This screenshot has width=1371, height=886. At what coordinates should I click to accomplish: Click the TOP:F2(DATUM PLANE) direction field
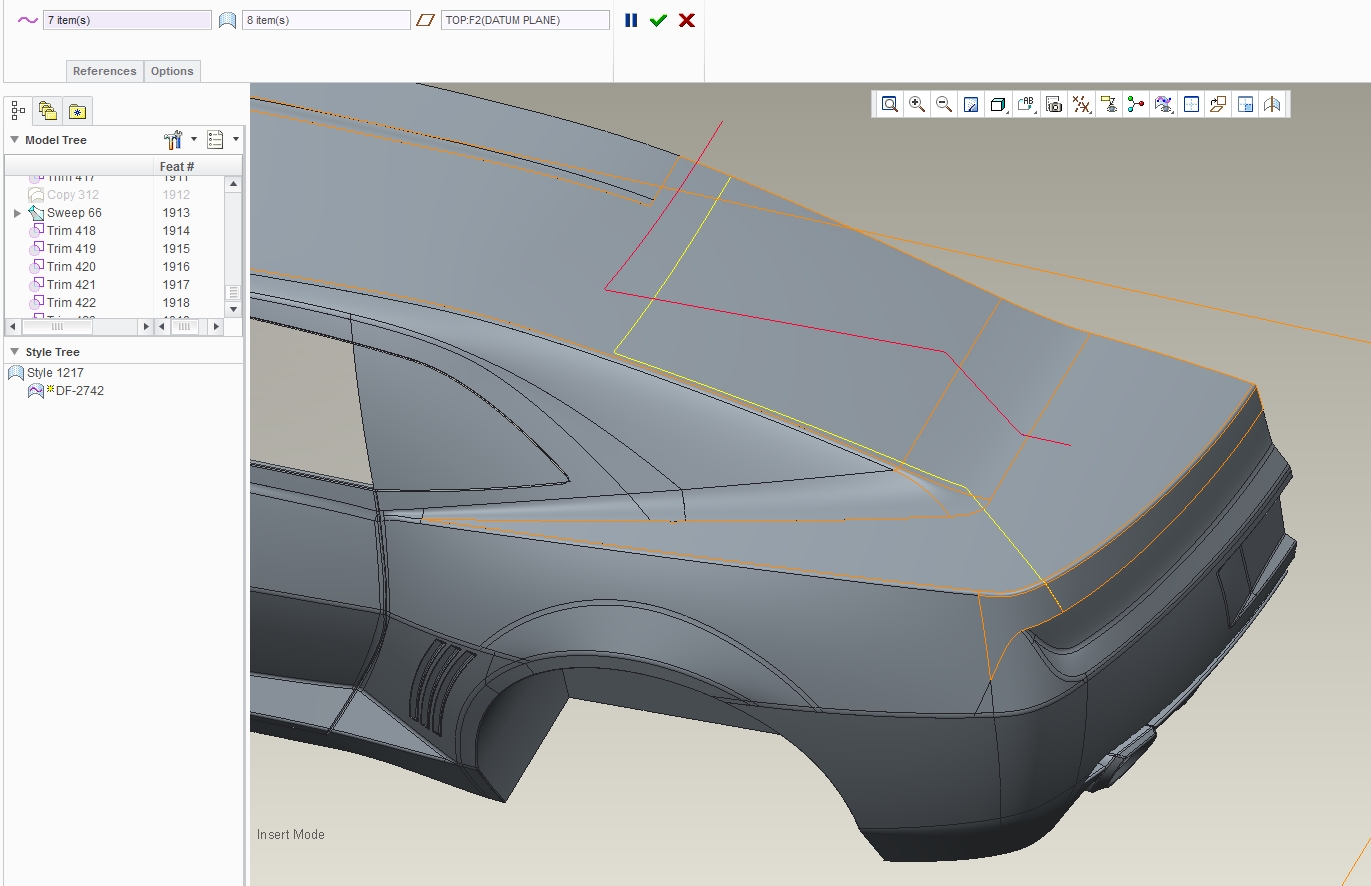[525, 20]
